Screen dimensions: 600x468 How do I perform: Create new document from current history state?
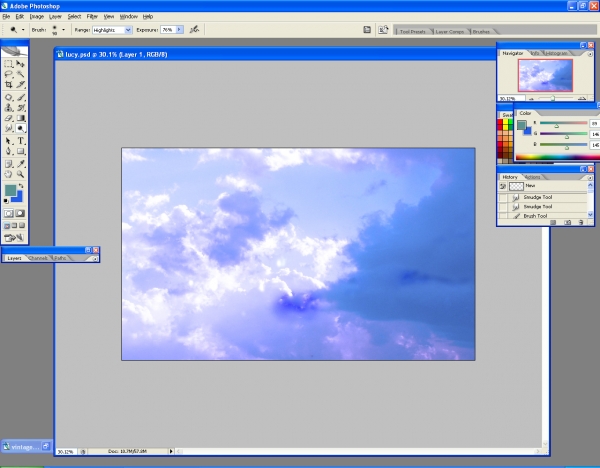pos(553,222)
